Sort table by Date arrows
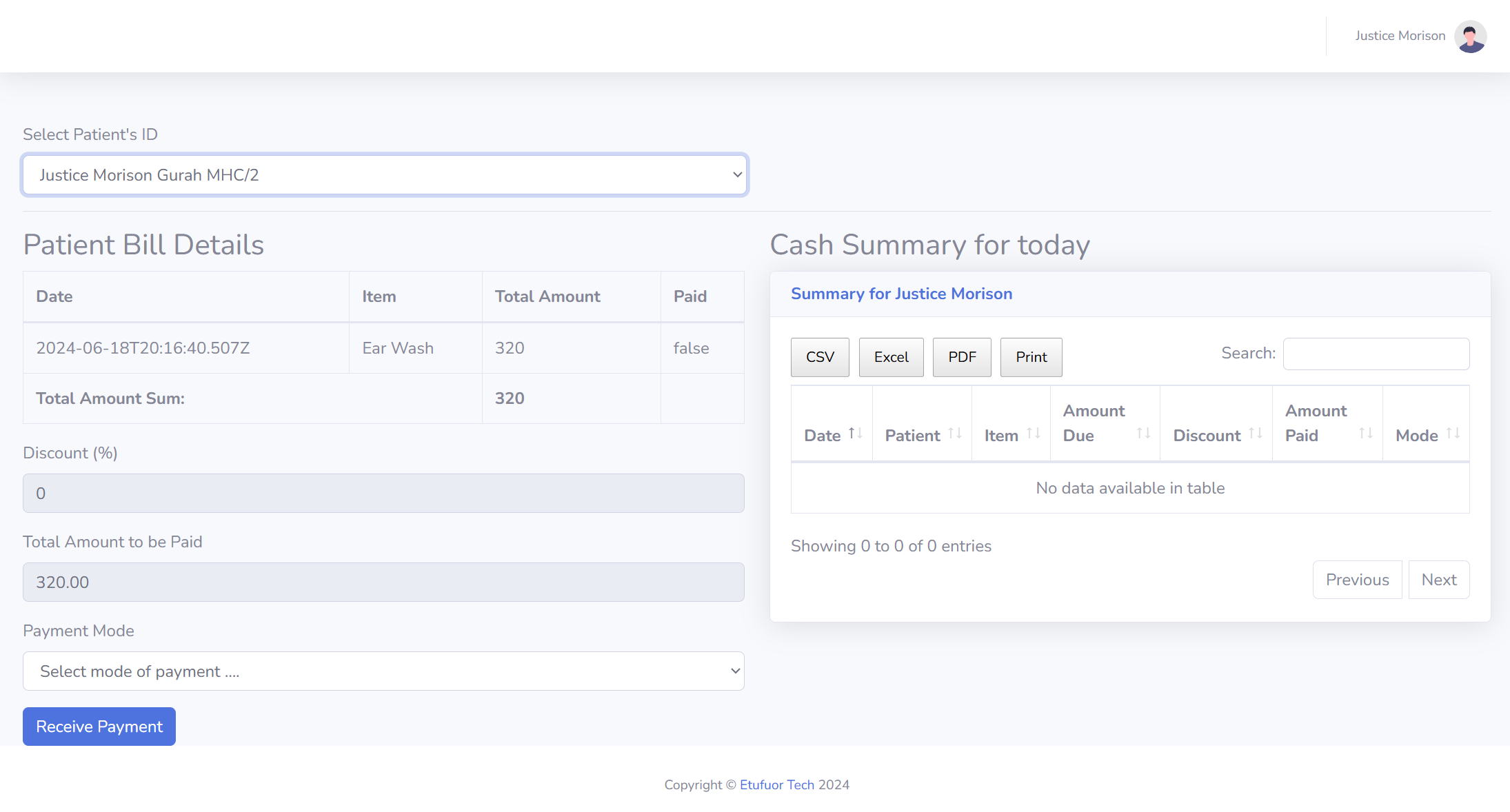Viewport: 1510px width, 812px height. 855,434
